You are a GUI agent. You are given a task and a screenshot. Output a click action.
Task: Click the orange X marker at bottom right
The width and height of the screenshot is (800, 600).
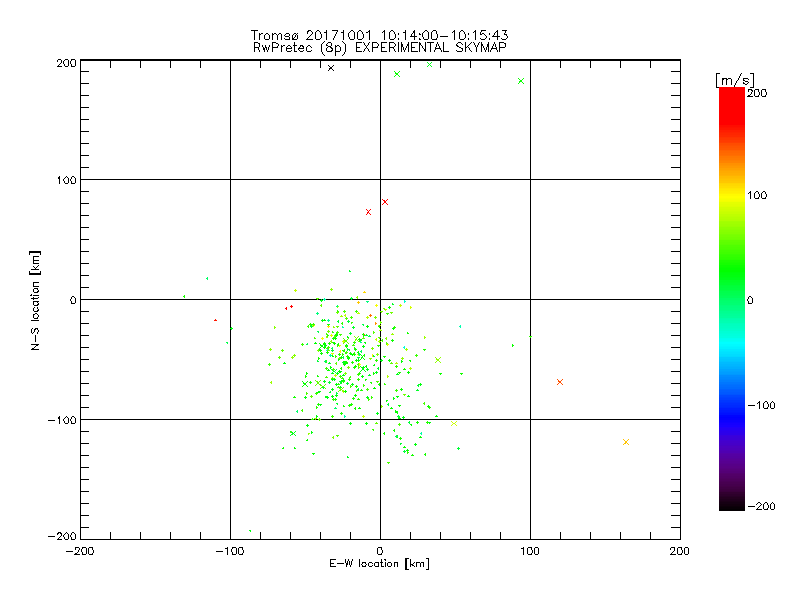(626, 442)
